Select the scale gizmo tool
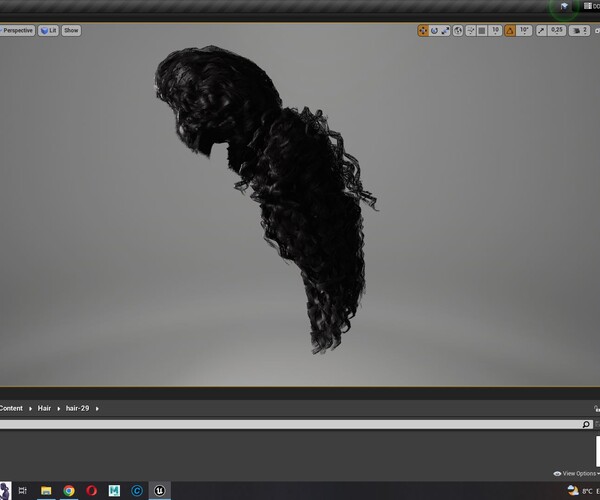 coord(445,31)
